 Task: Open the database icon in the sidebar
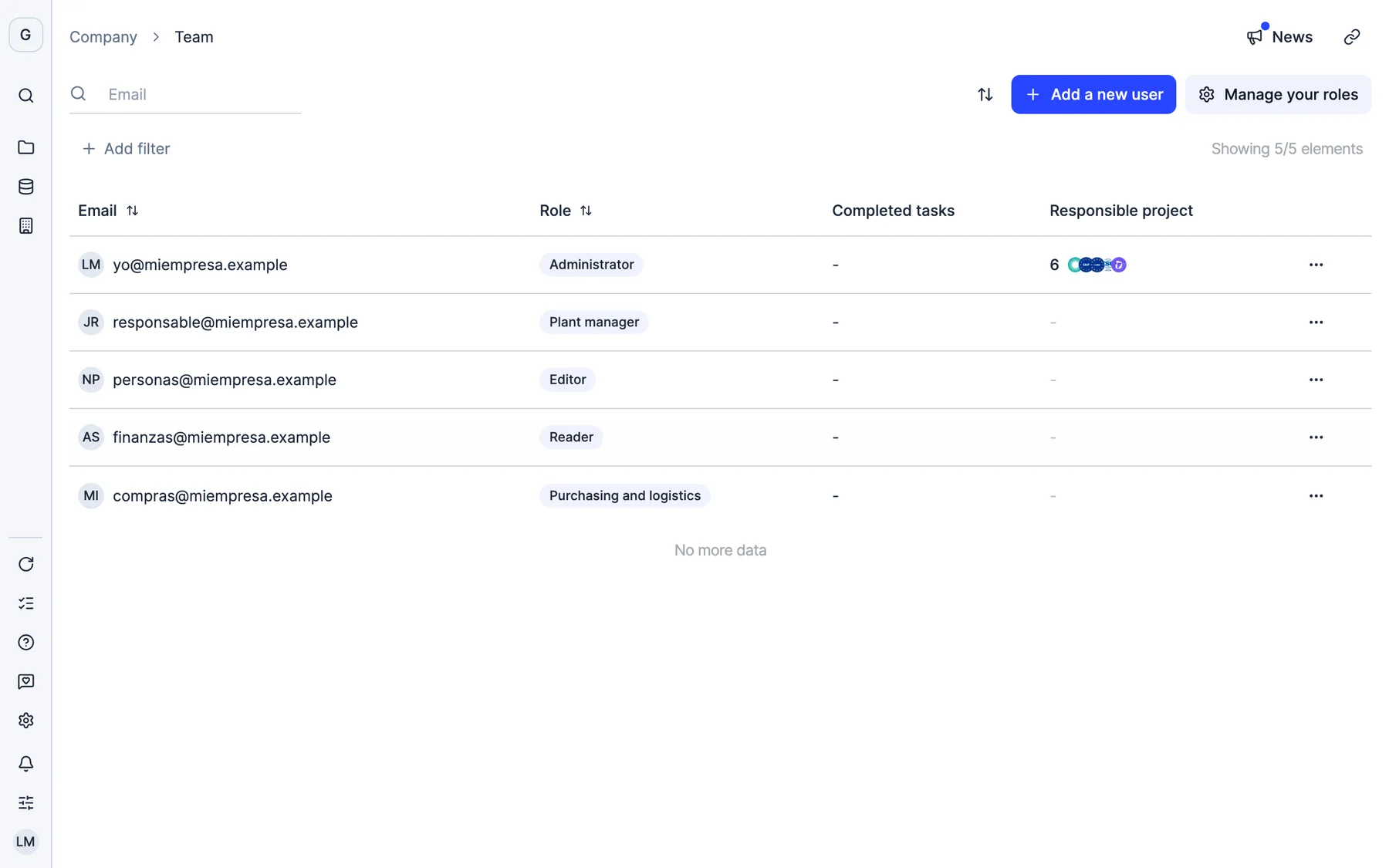[25, 187]
